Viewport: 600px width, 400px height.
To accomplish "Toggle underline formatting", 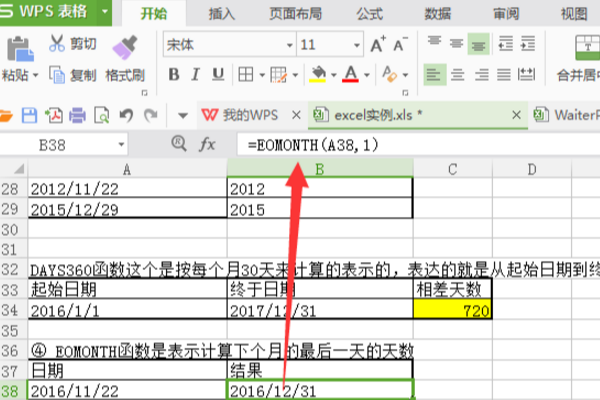I will tap(218, 74).
